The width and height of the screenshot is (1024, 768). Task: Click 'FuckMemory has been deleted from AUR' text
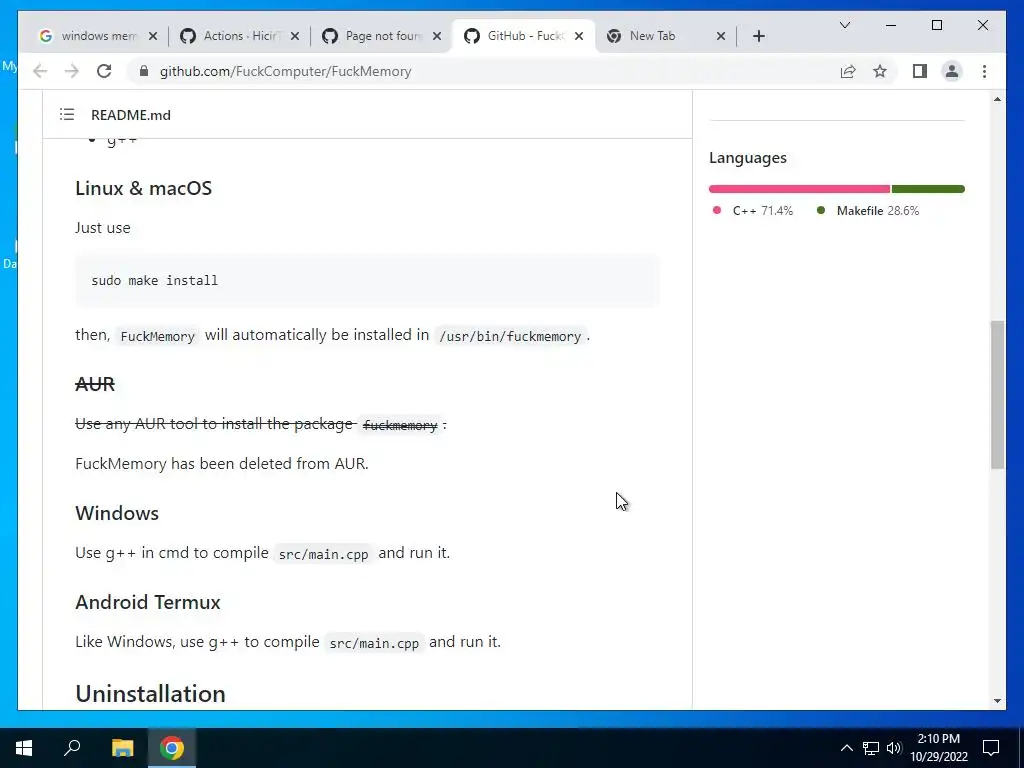coord(222,464)
